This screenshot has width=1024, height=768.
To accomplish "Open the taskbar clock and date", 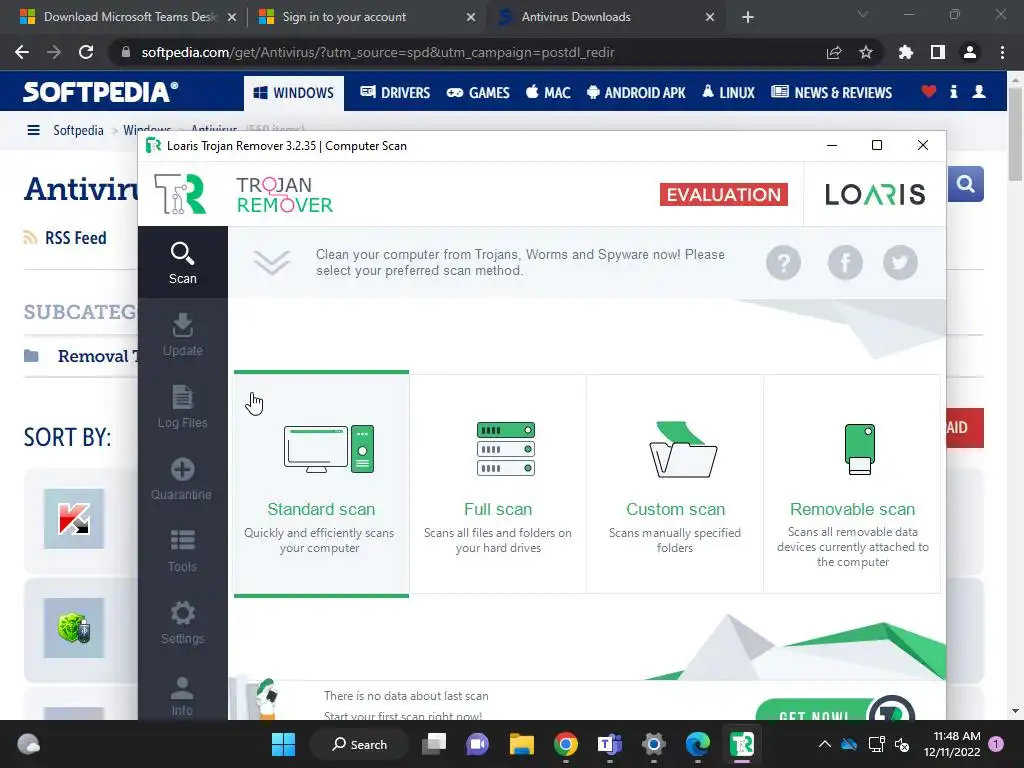I will pos(952,744).
